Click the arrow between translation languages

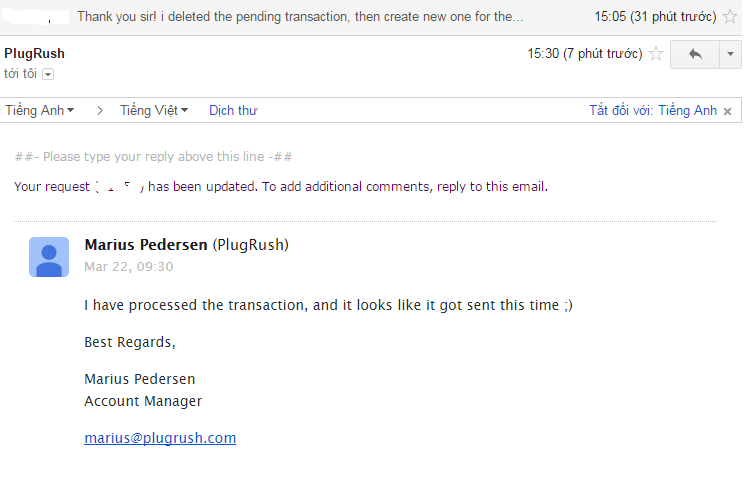coord(100,111)
